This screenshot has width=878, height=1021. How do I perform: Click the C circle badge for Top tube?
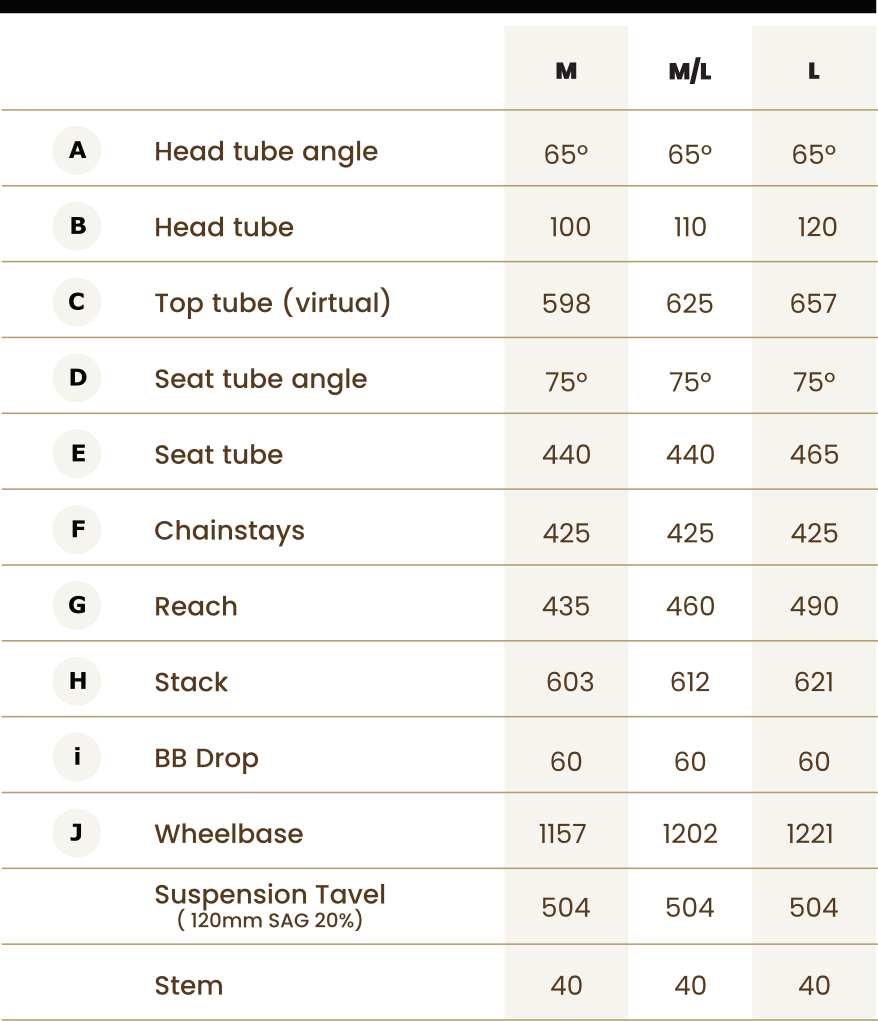[x=77, y=302]
